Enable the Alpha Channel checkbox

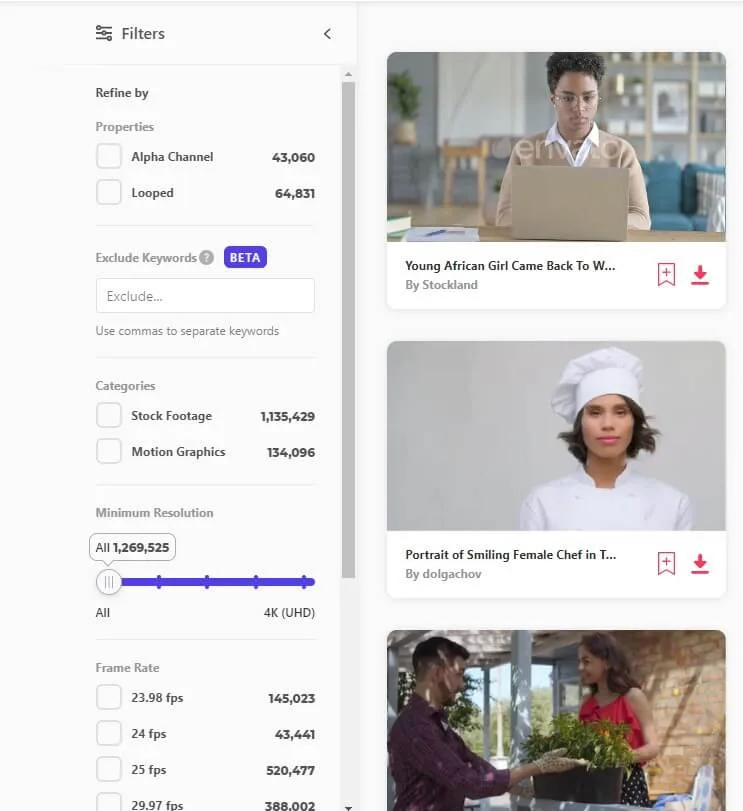109,156
